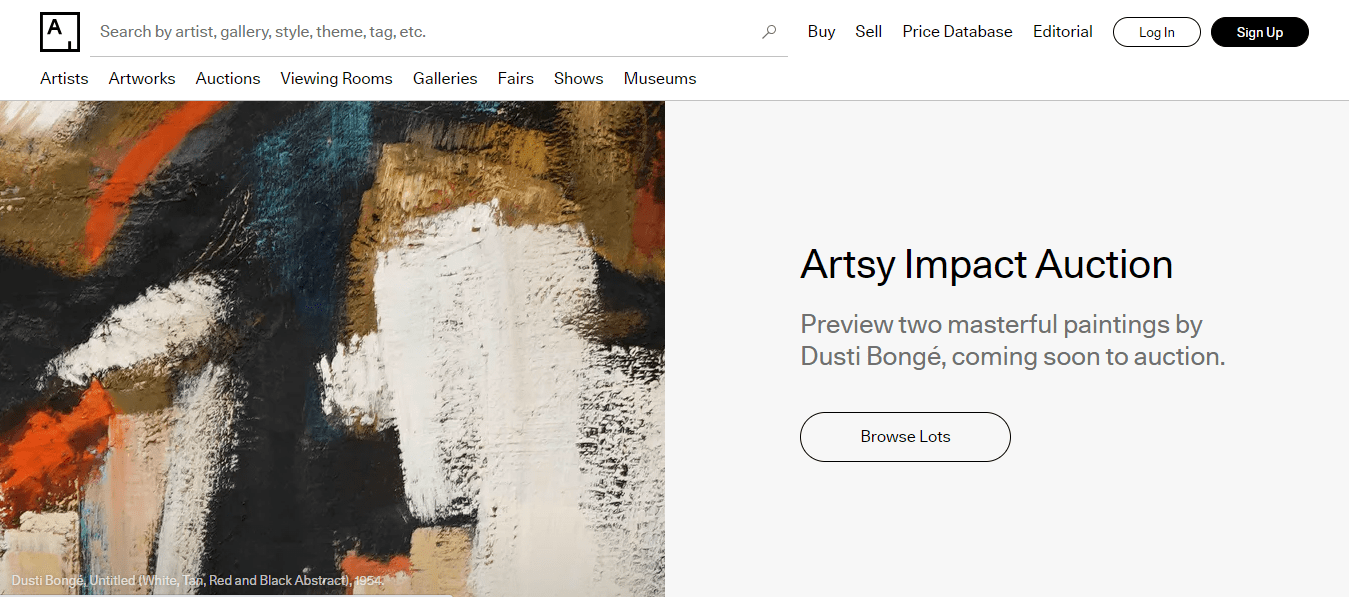Navigate to Museums
The width and height of the screenshot is (1349, 597).
[x=660, y=78]
